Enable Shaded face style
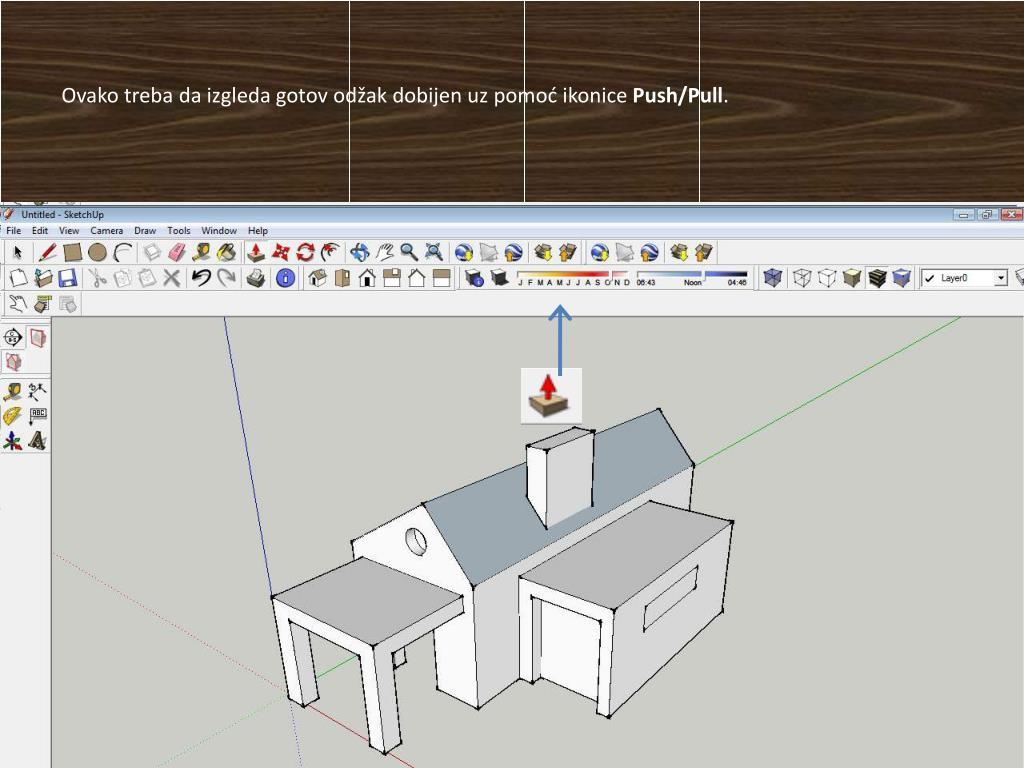This screenshot has height=768, width=1024. (x=852, y=278)
